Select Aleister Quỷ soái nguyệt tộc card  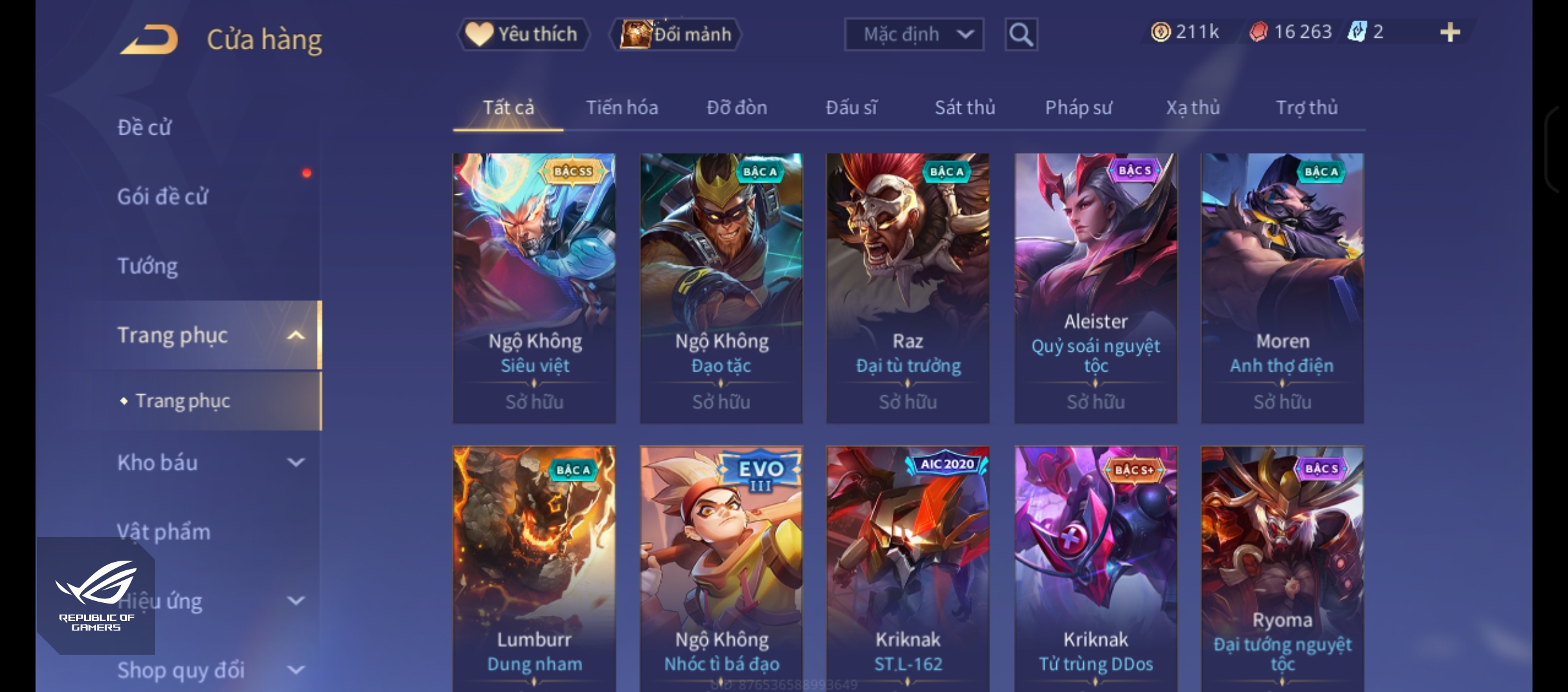pyautogui.click(x=1095, y=288)
